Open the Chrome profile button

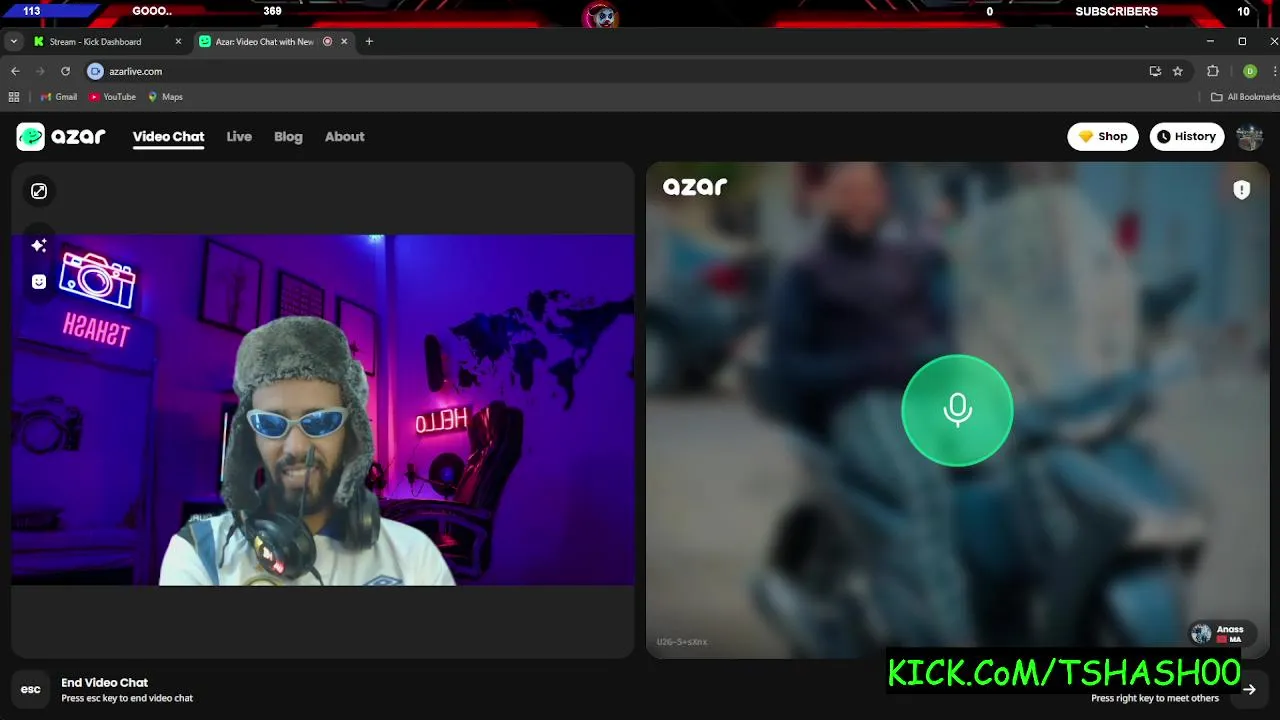coord(1250,71)
